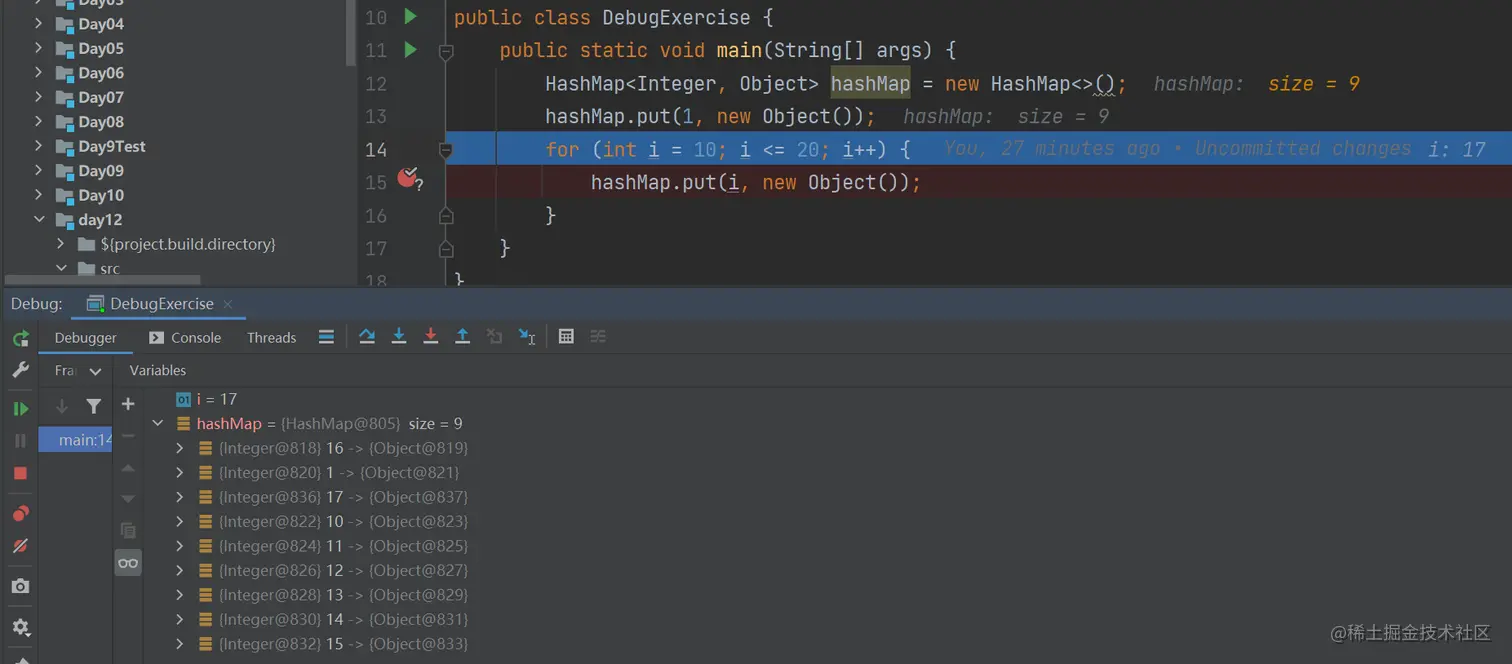Add a new watch with plus icon

[x=128, y=404]
